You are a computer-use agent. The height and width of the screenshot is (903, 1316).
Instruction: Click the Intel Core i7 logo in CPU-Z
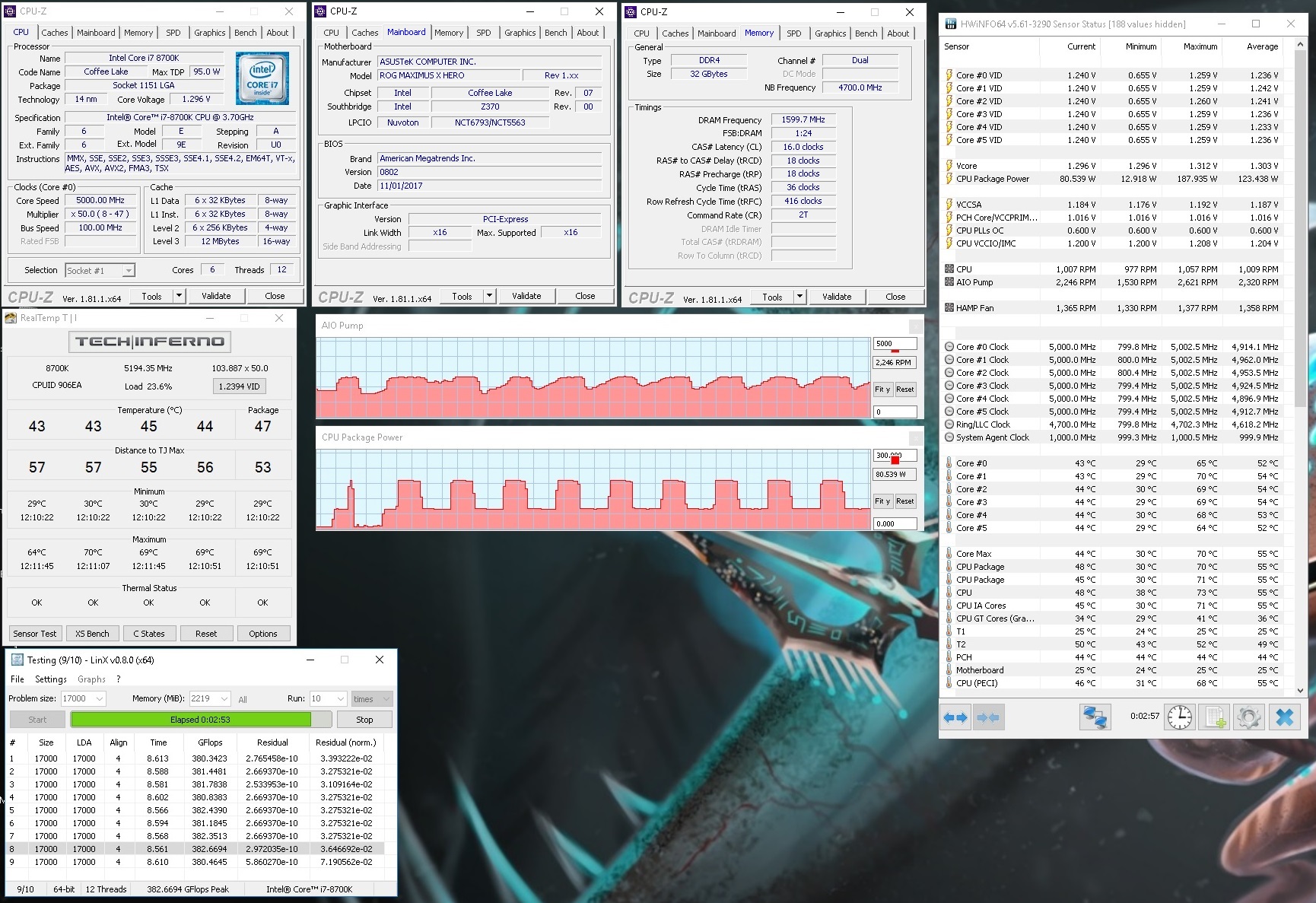[262, 78]
